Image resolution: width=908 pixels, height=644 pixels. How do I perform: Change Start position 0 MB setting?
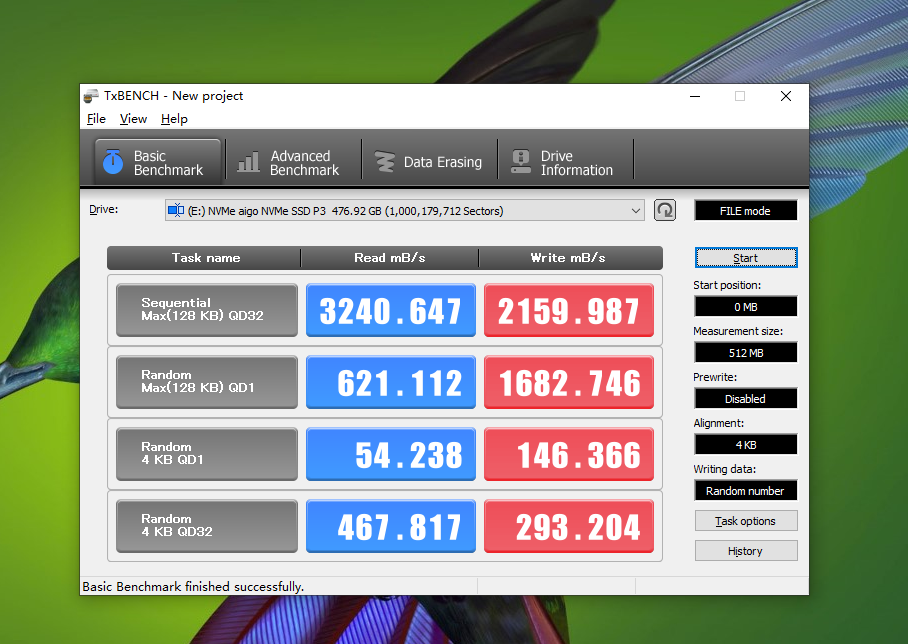coord(746,307)
